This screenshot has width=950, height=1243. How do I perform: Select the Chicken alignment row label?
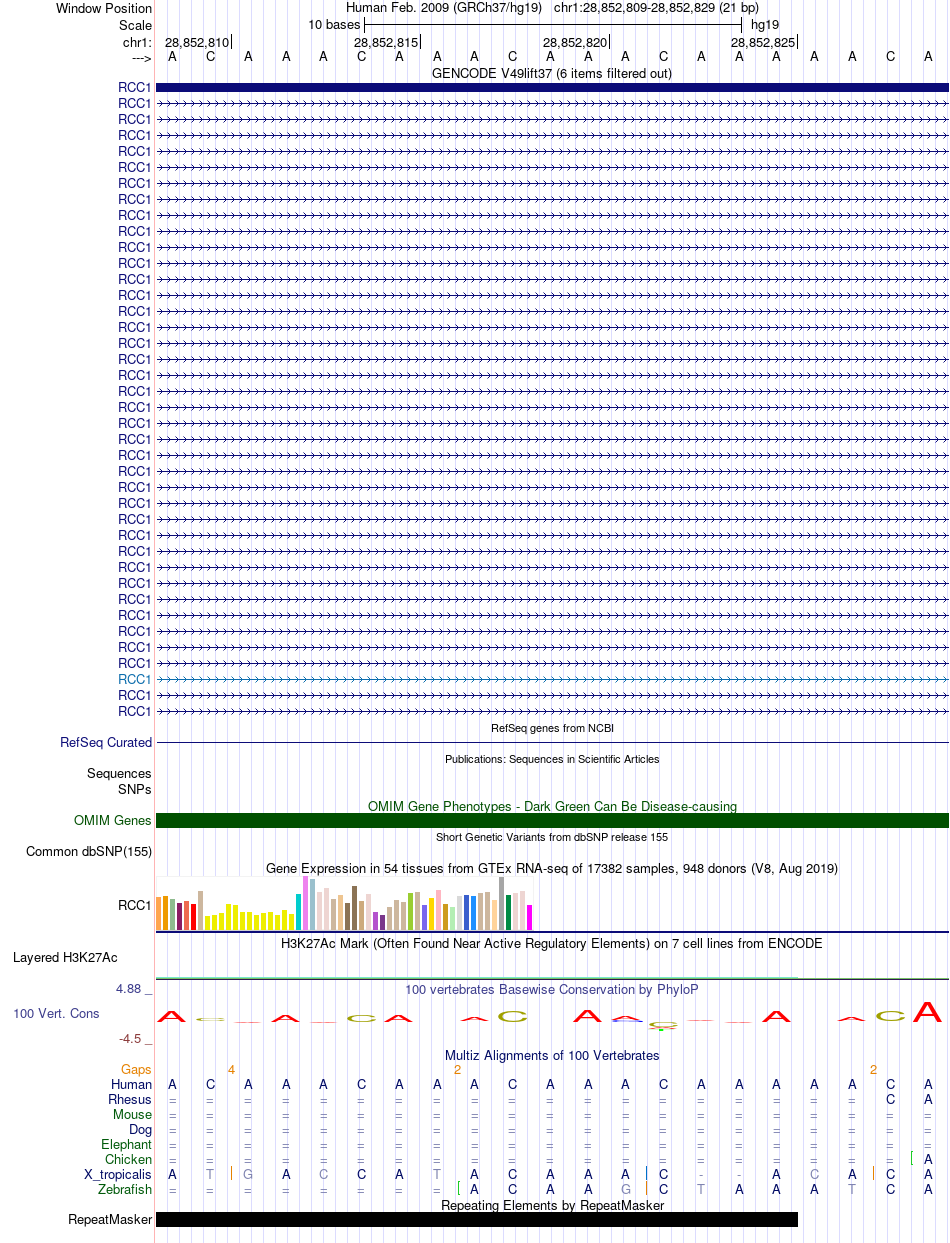tap(129, 1160)
